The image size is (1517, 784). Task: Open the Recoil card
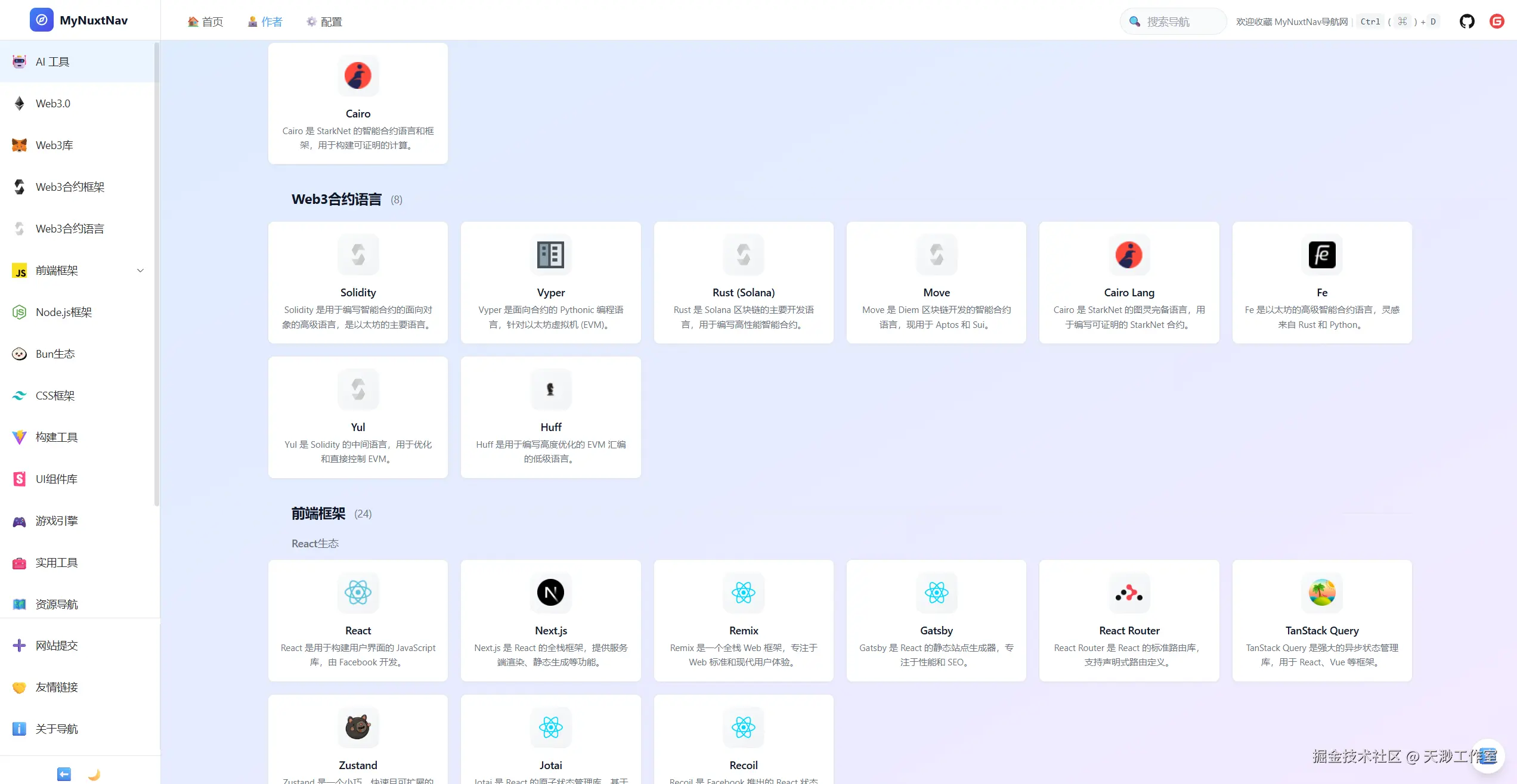point(744,739)
